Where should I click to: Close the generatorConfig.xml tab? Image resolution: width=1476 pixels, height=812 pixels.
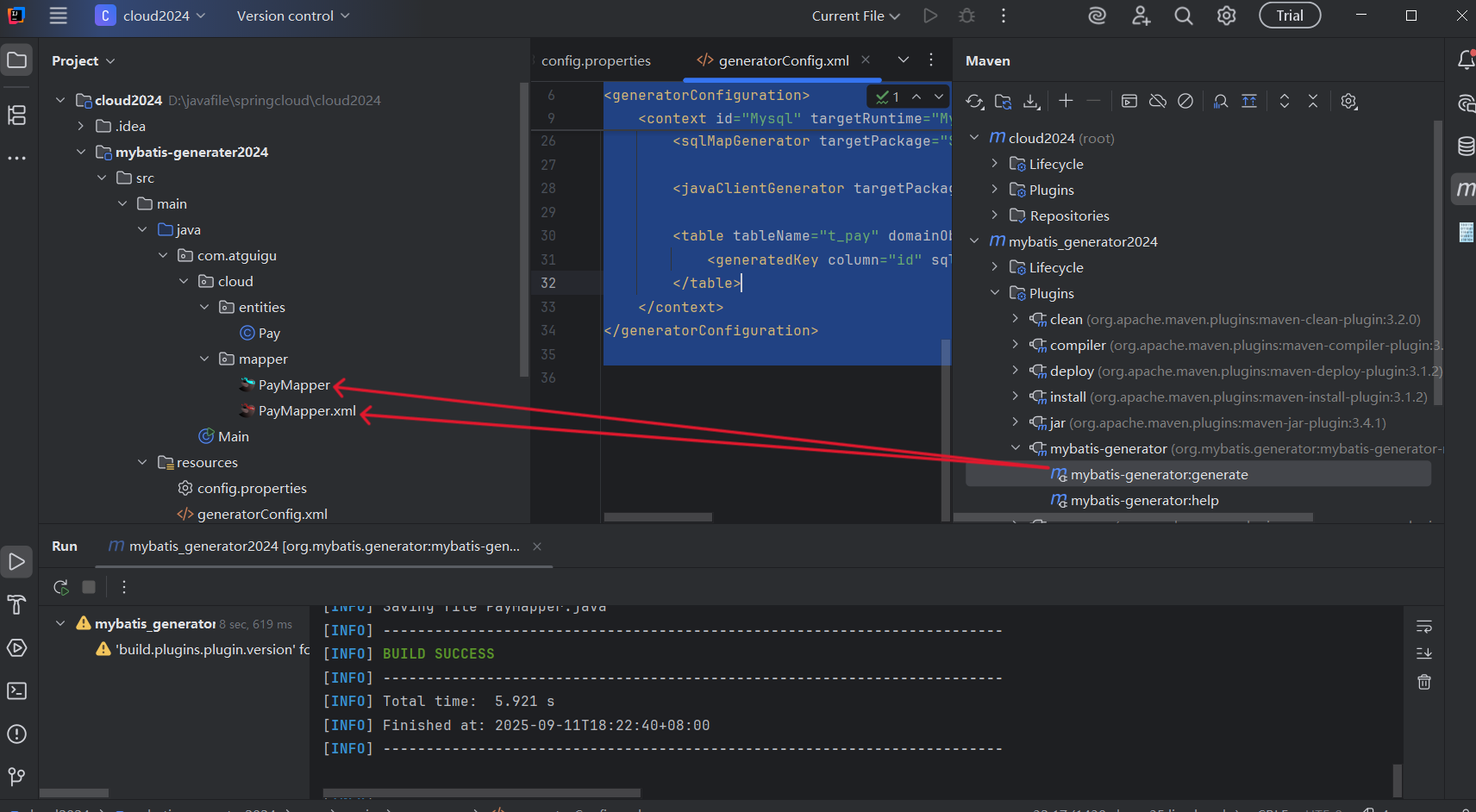866,59
